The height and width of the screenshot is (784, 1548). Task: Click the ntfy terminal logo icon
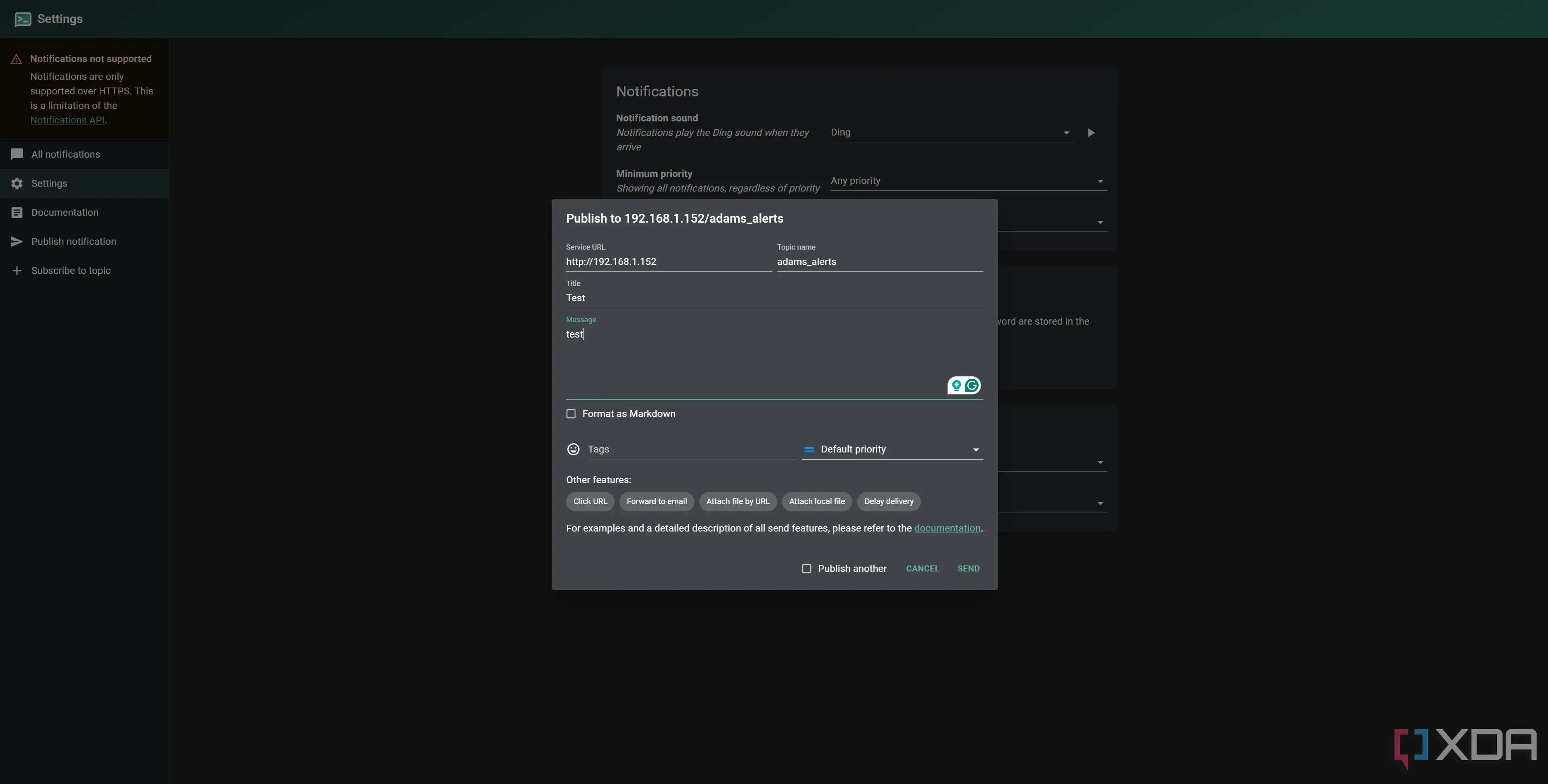pos(23,19)
